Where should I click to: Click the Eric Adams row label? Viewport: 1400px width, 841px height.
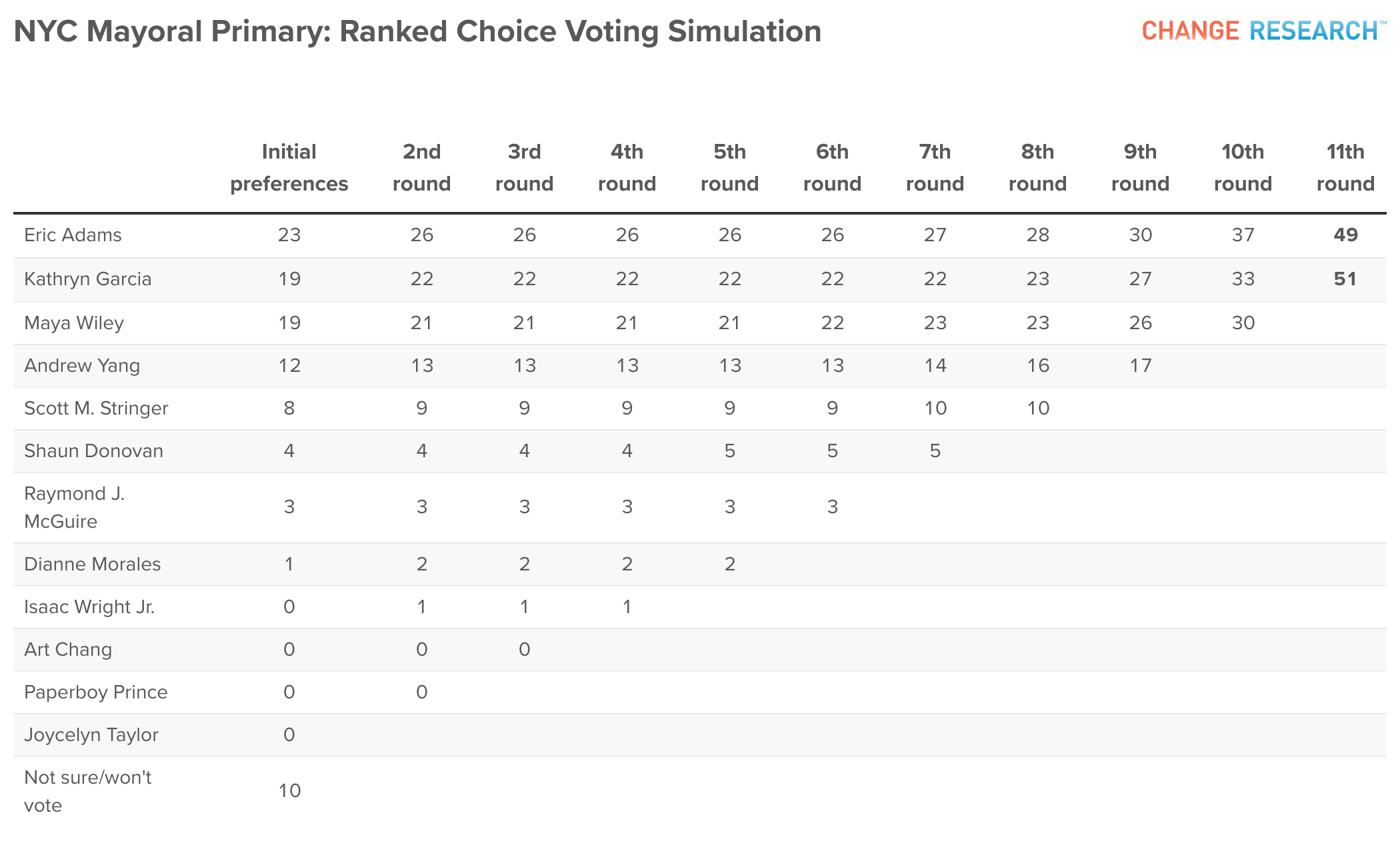point(73,235)
